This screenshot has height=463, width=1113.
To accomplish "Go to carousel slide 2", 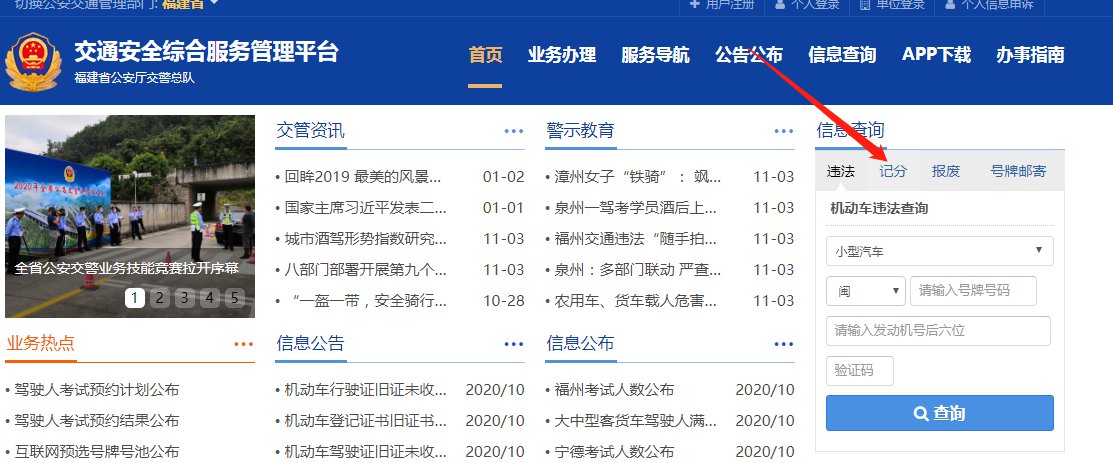I will click(160, 298).
